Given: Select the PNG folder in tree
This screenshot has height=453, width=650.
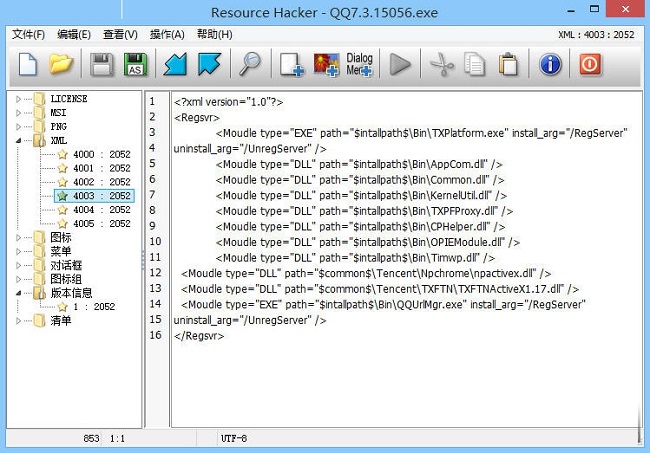Looking at the screenshot, I should coord(60,127).
